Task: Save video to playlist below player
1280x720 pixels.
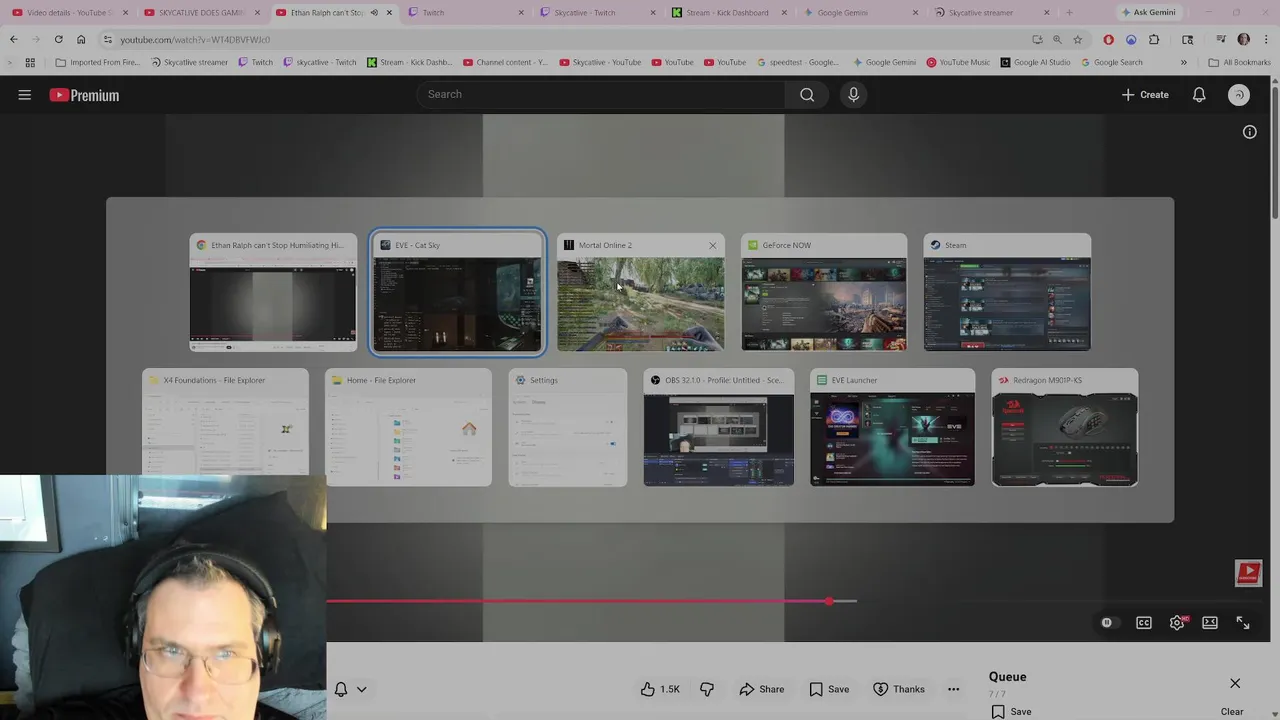Action: tap(829, 689)
